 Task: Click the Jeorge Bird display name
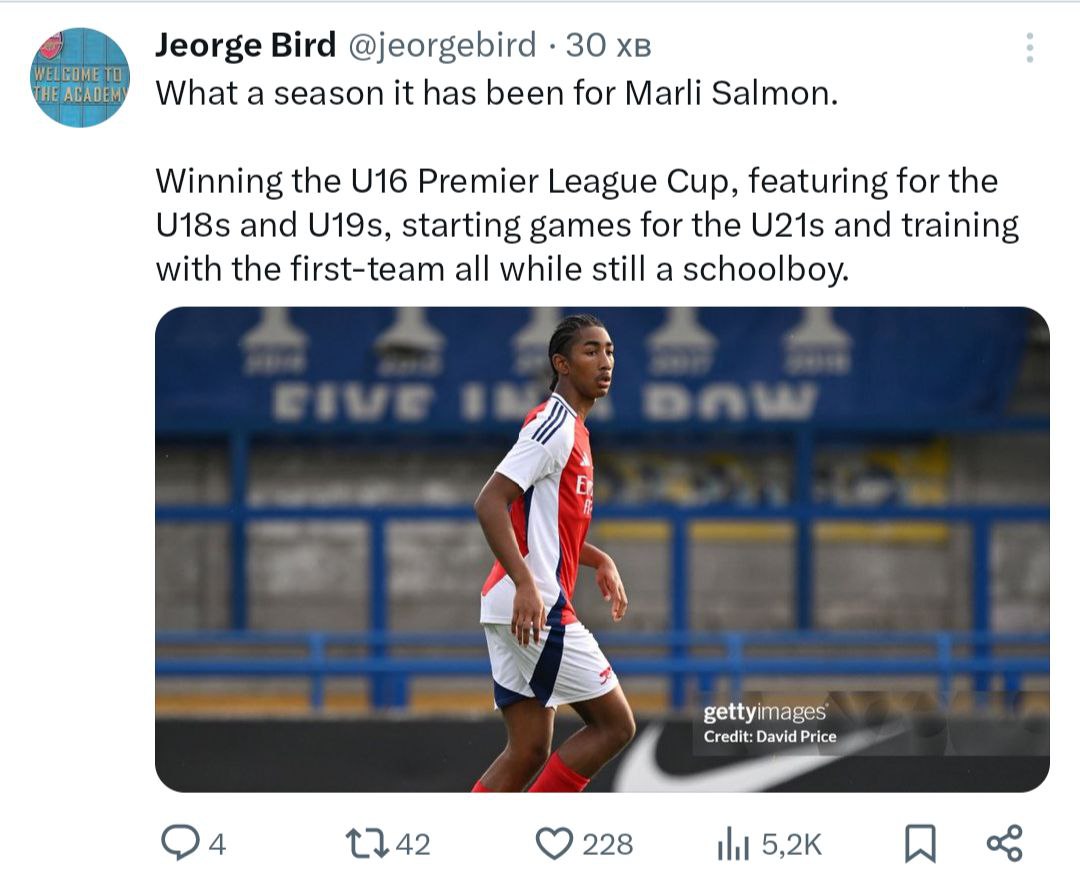coord(246,45)
